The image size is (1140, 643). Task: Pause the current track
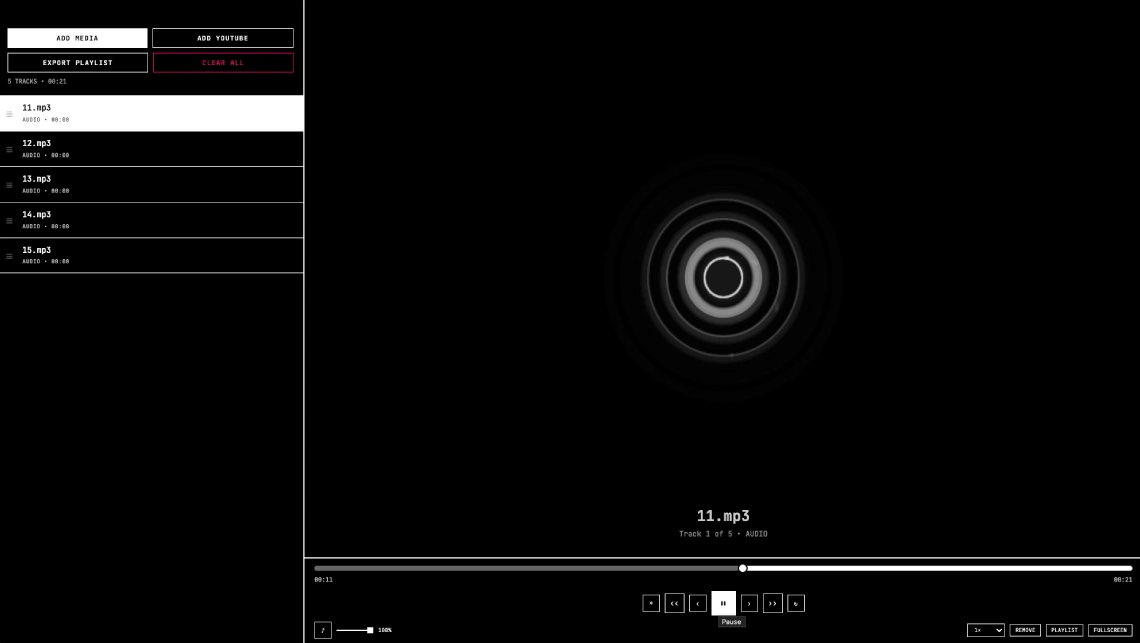pyautogui.click(x=723, y=603)
